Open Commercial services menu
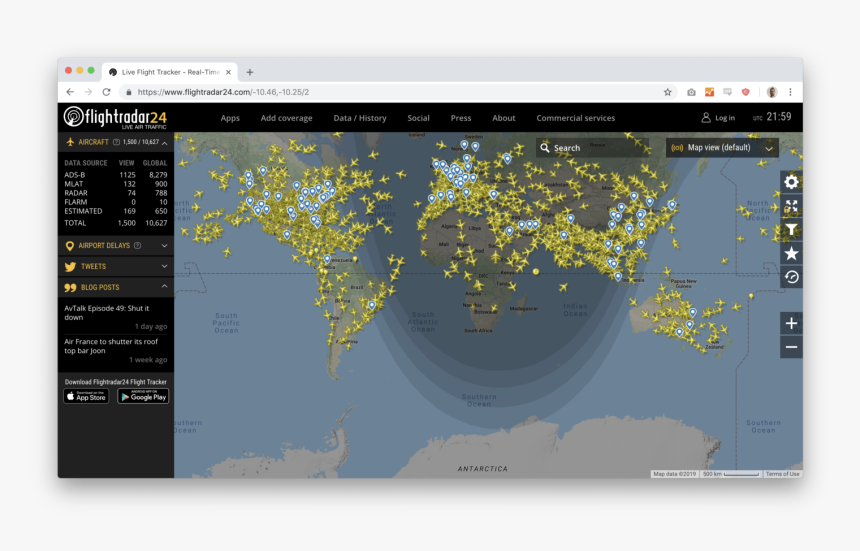860x551 pixels. tap(575, 118)
